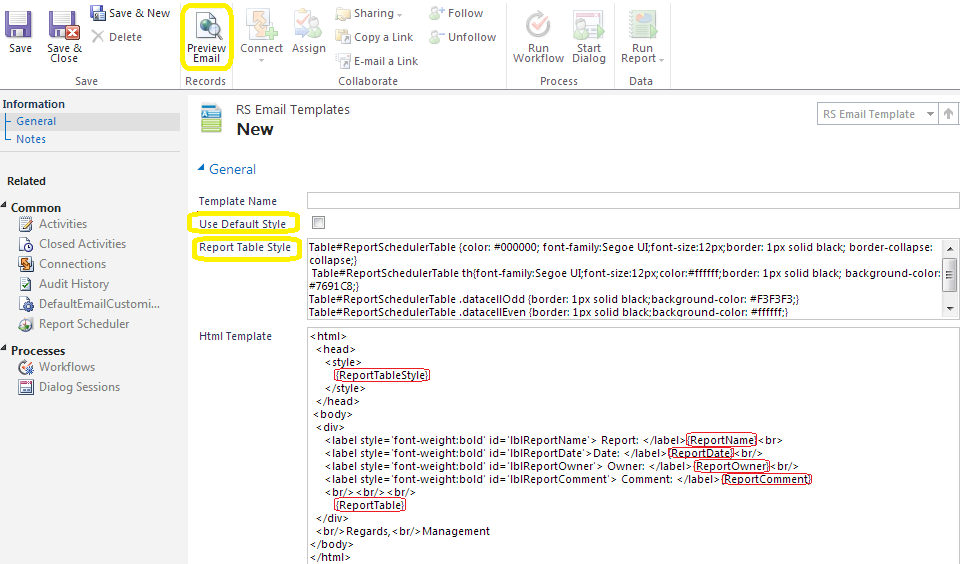Image resolution: width=960 pixels, height=564 pixels.
Task: Click the Run Workflow icon
Action: (x=538, y=27)
